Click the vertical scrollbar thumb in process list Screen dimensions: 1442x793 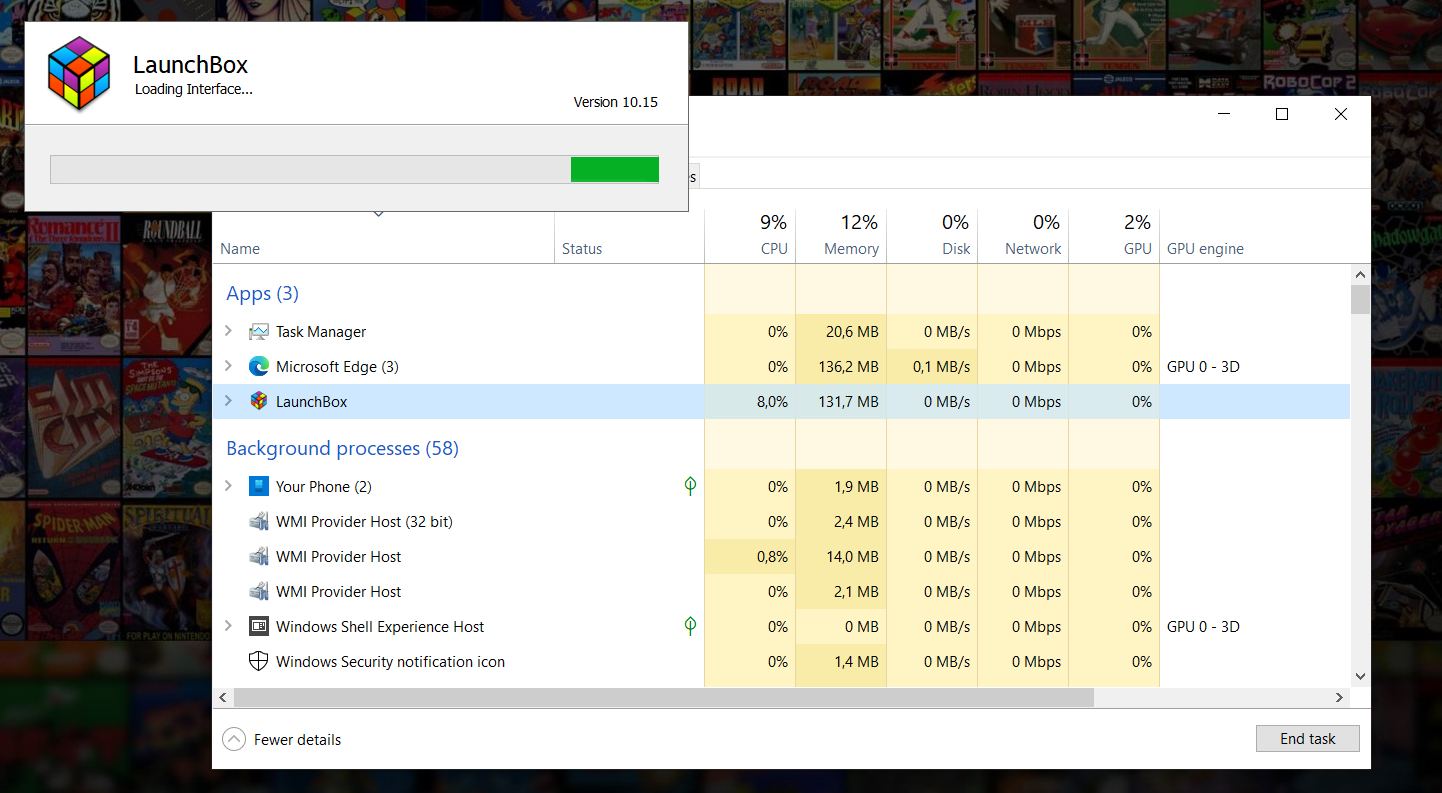(1360, 299)
